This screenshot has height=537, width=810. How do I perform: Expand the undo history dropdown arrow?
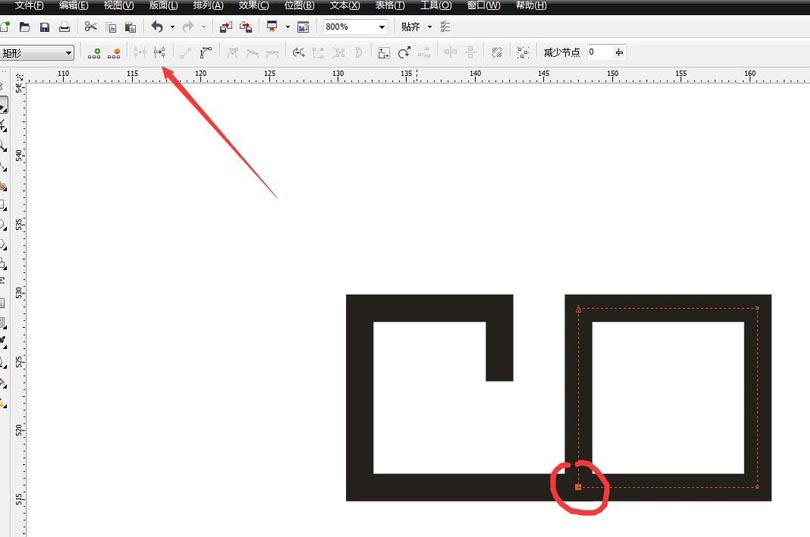click(x=173, y=27)
